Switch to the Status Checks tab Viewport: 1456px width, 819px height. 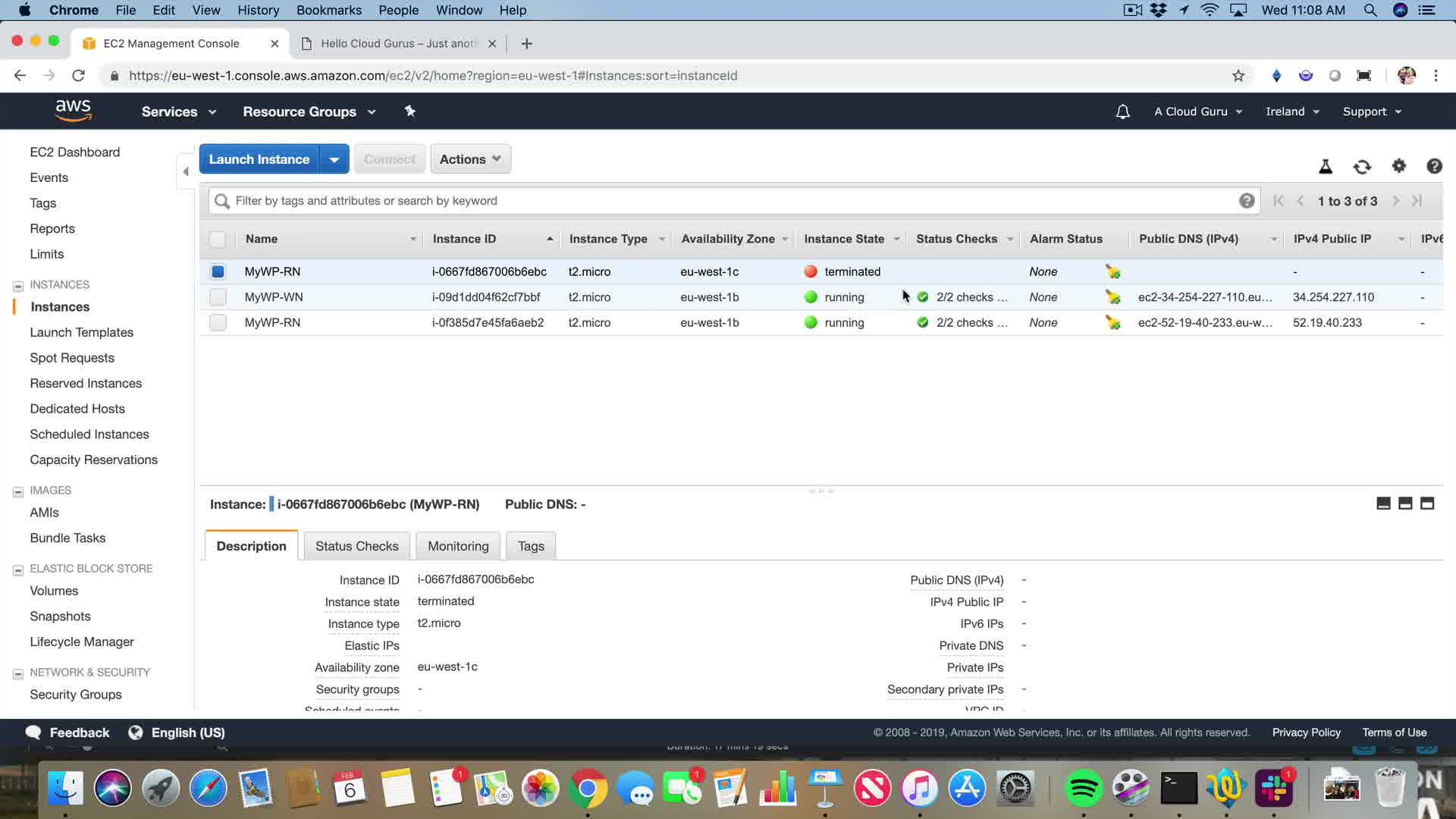pos(356,546)
